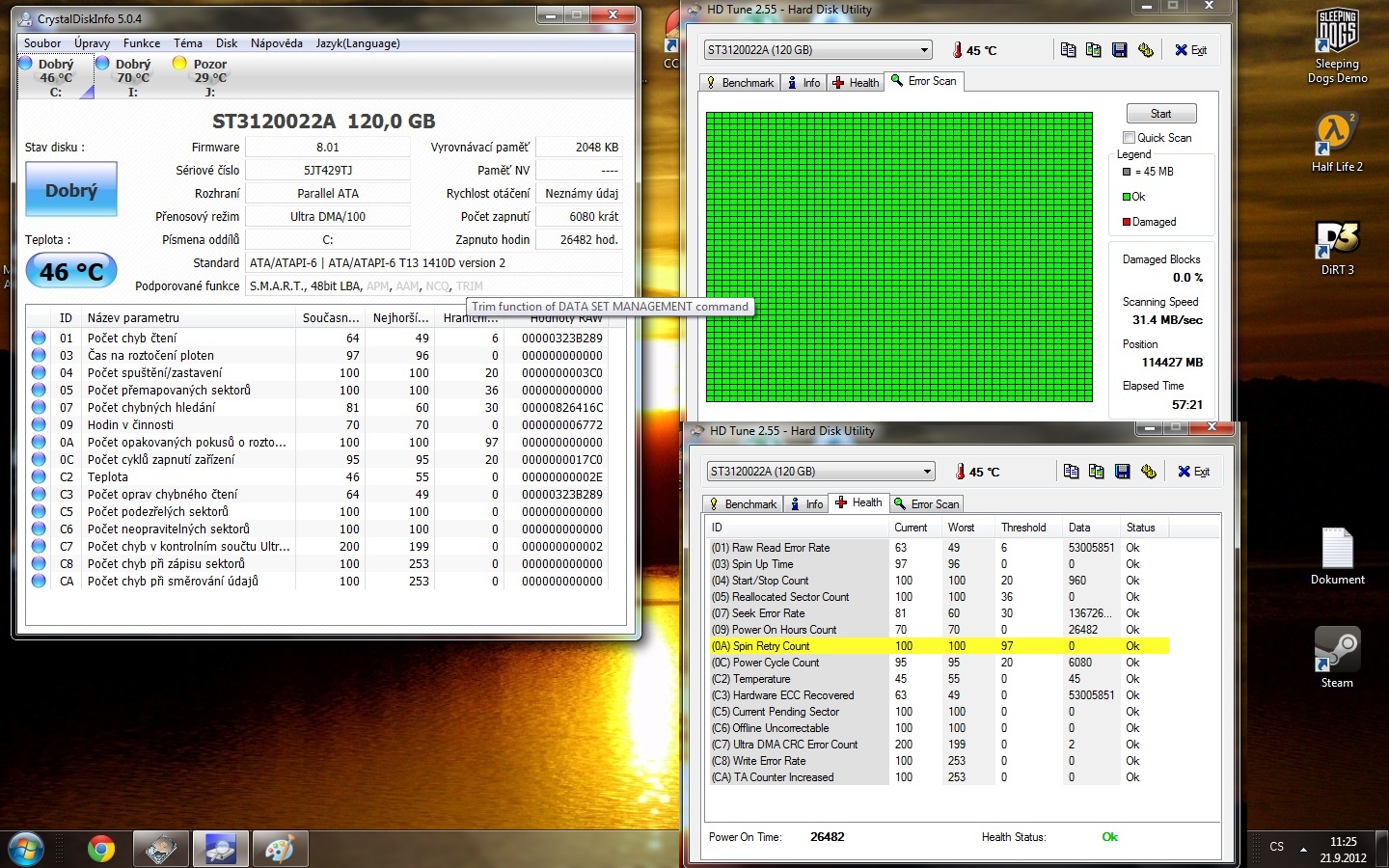This screenshot has height=868, width=1389.
Task: Open options gears icon in lower HD Tune
Action: pos(1148,472)
